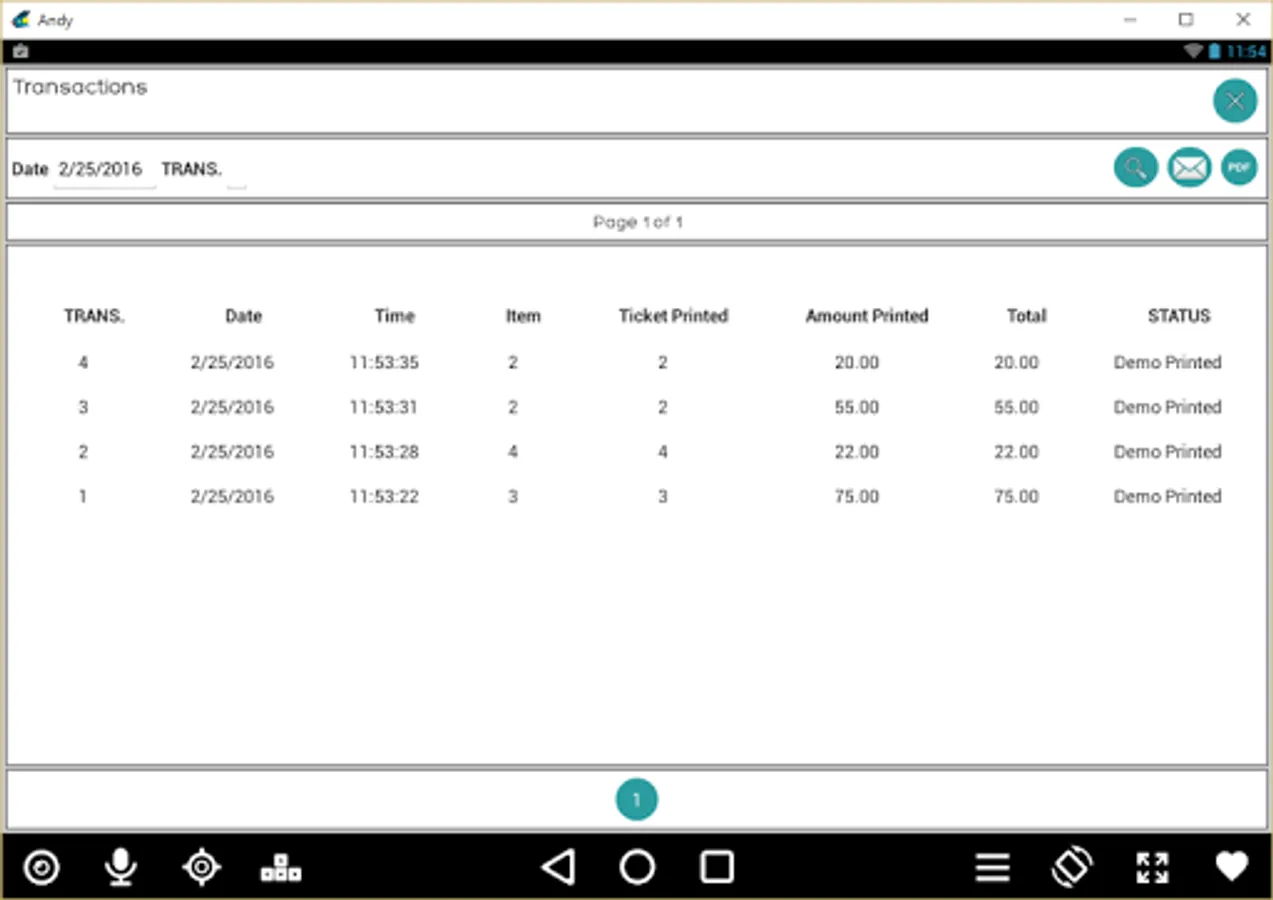Toggle the microphone icon

(x=121, y=867)
